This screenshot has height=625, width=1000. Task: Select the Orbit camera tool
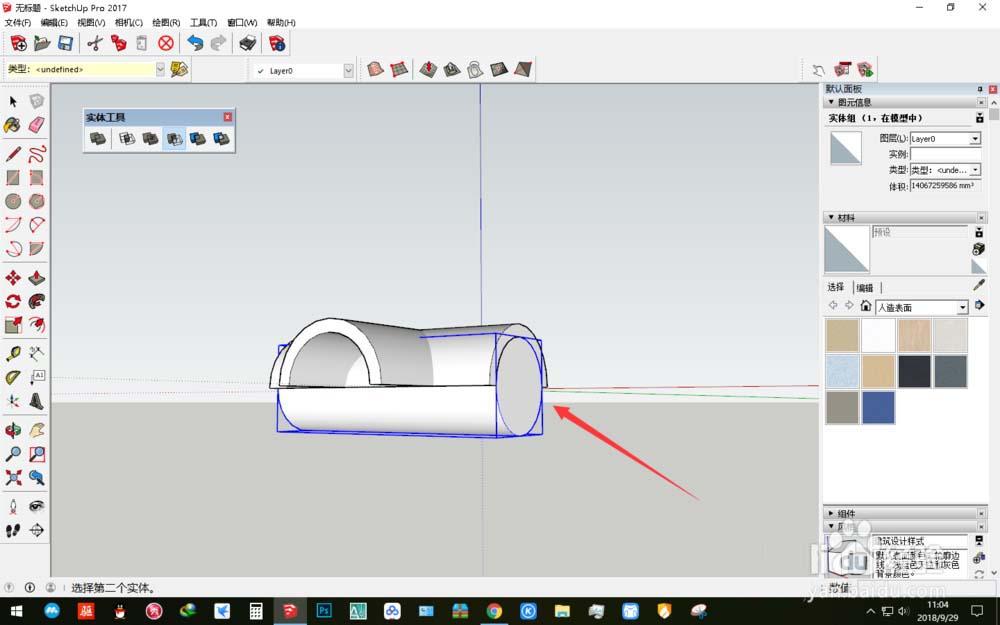[x=13, y=430]
